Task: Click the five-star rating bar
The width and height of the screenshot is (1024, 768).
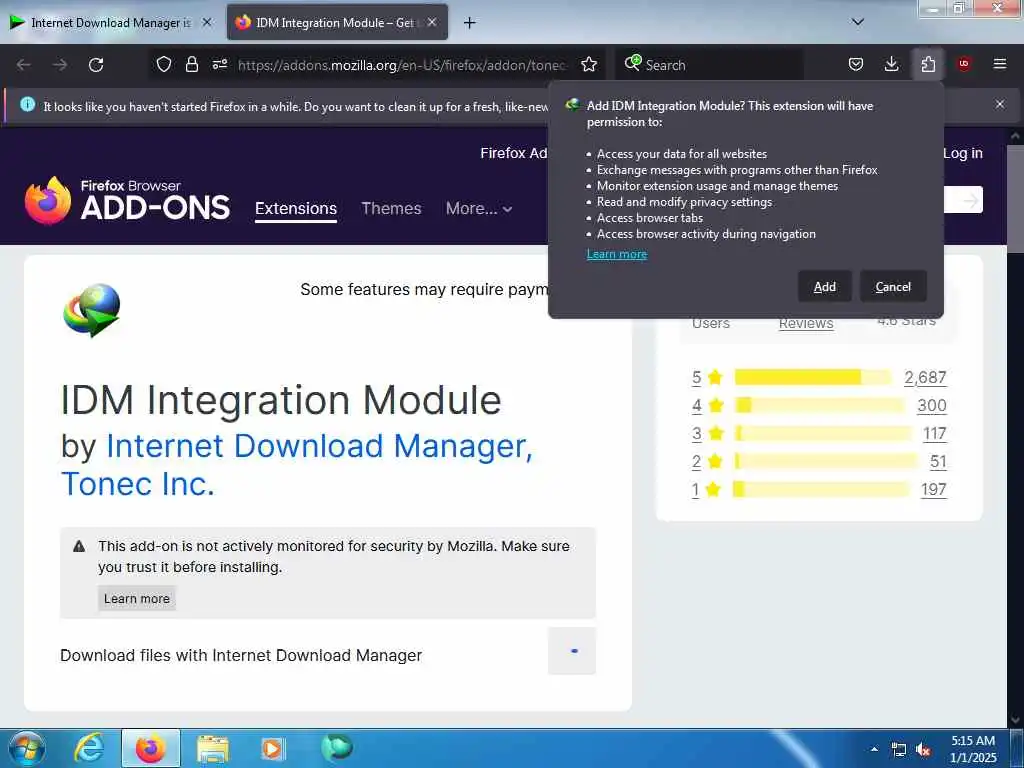Action: (812, 377)
